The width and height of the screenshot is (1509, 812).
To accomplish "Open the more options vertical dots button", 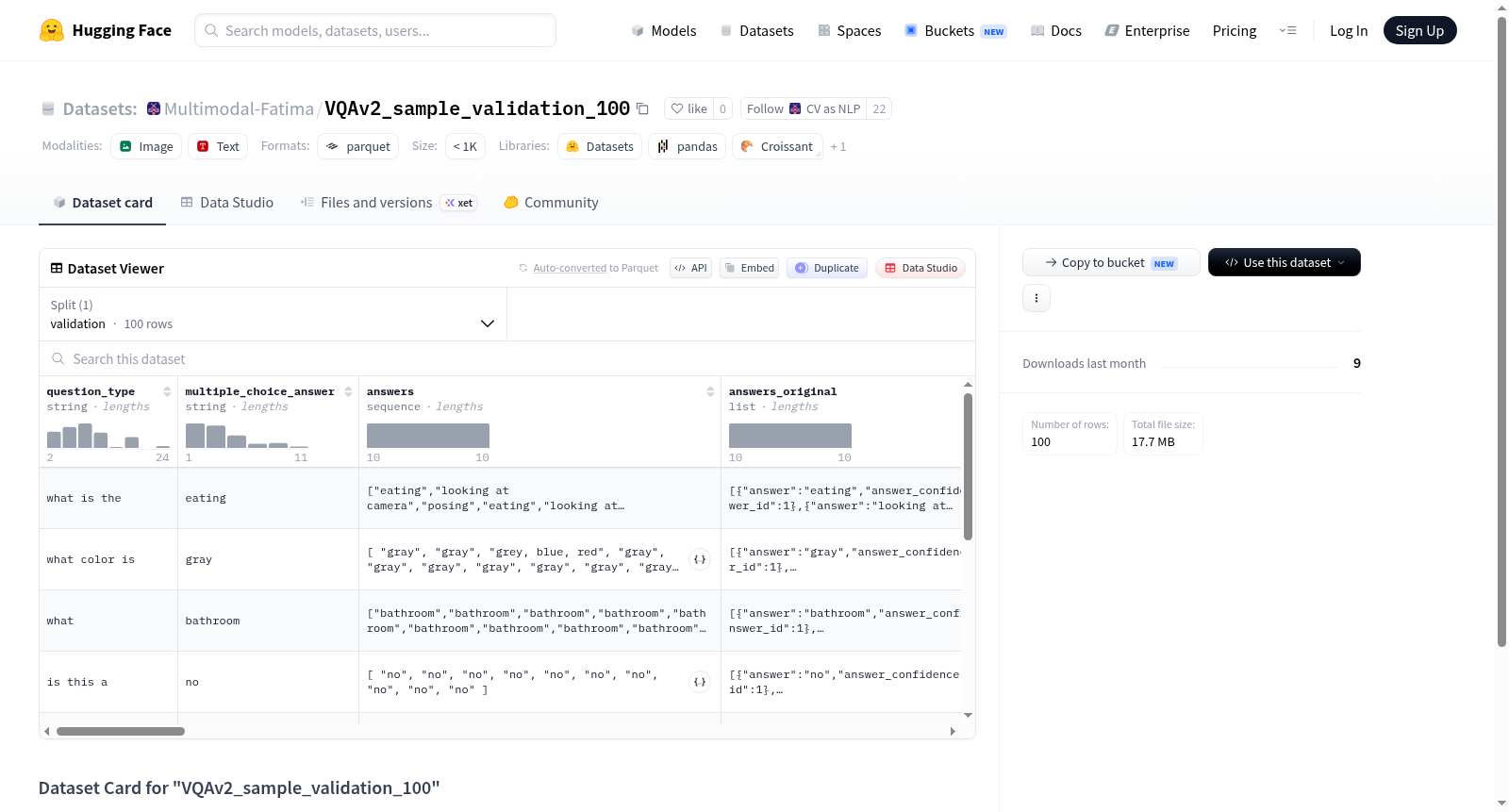I will pyautogui.click(x=1036, y=298).
